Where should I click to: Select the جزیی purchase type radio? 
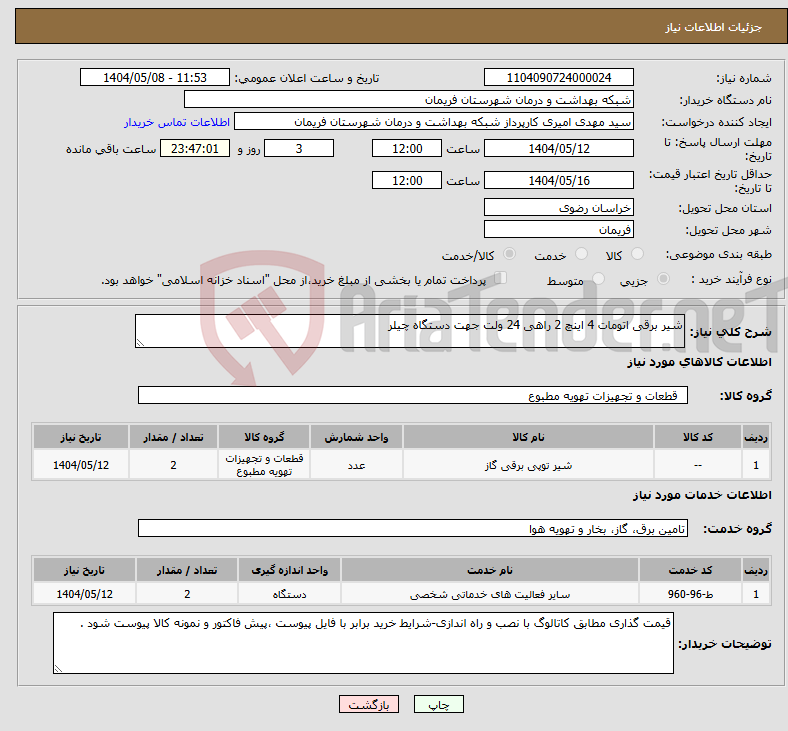click(663, 278)
